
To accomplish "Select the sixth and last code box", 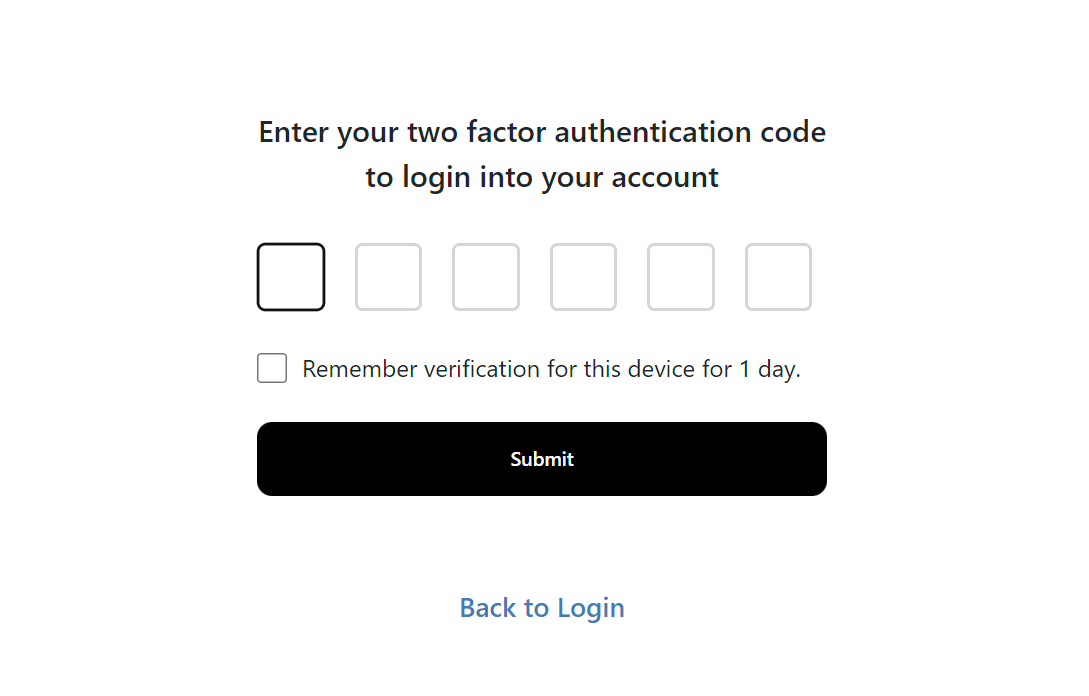I will 778,277.
